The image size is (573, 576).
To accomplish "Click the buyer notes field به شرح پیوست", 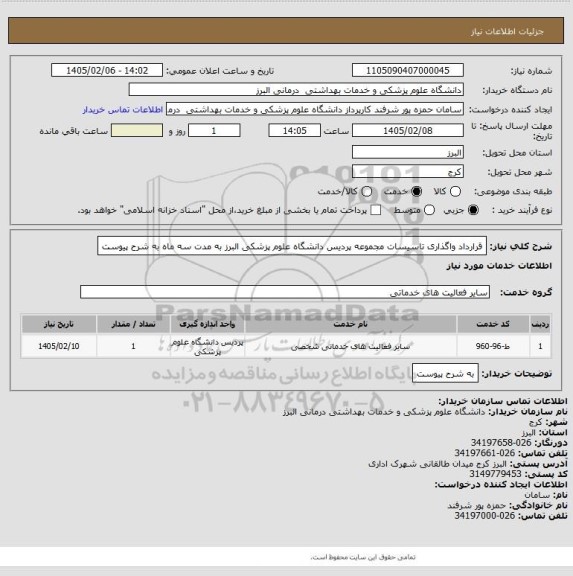I will click(x=445, y=373).
